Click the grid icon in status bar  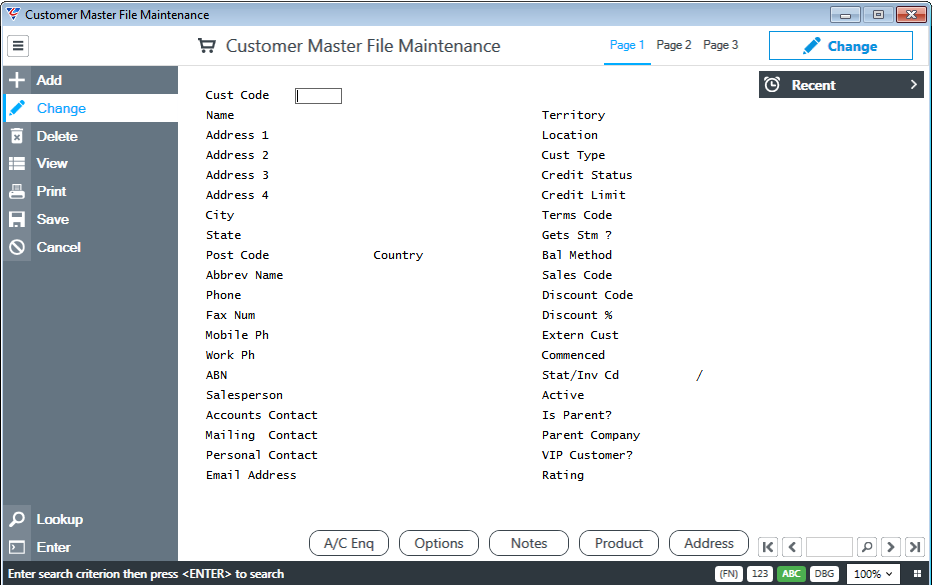[917, 574]
